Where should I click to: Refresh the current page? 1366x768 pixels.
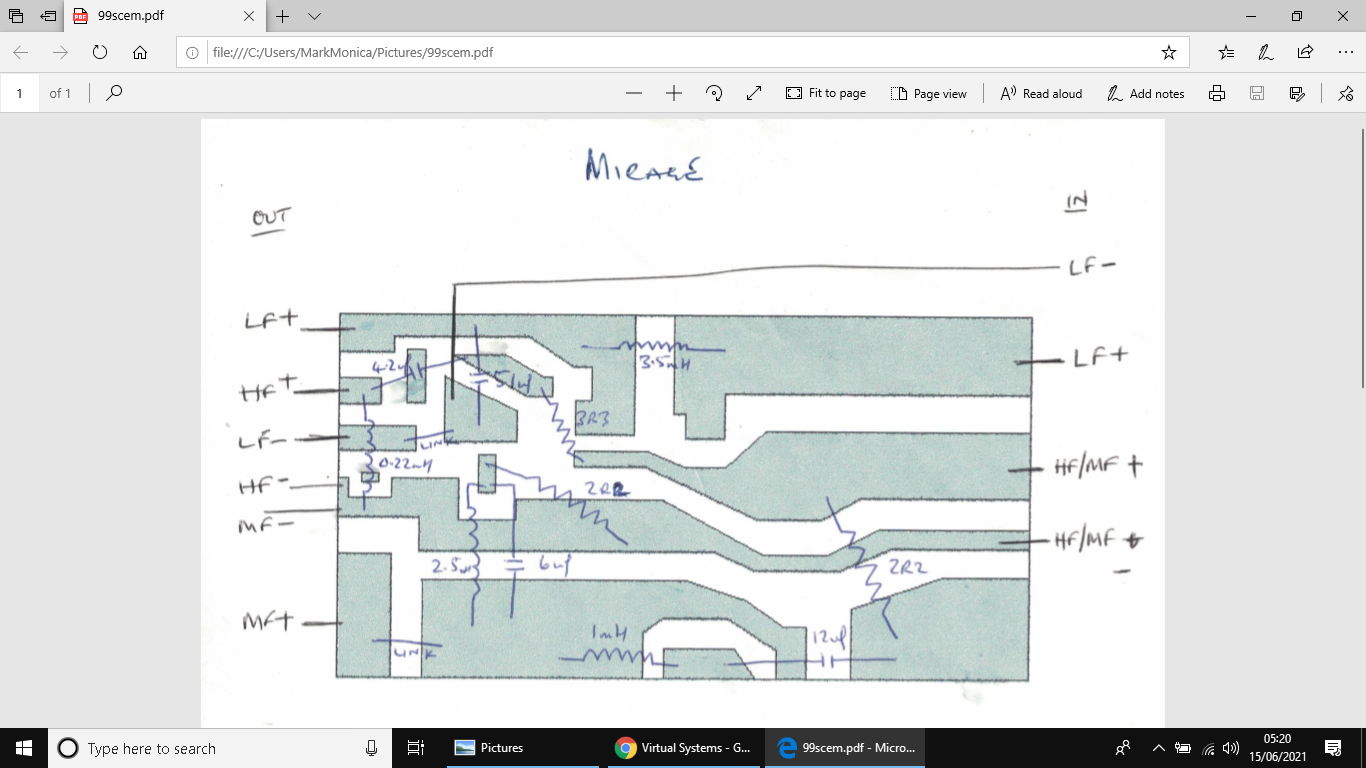tap(99, 52)
